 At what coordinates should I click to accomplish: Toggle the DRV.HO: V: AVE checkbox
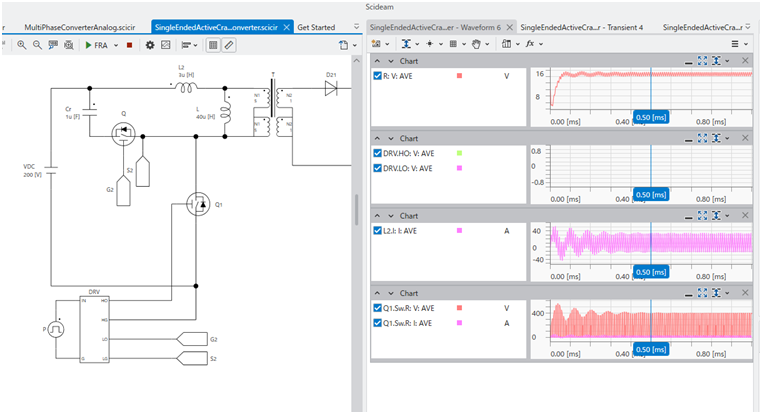[x=377, y=153]
